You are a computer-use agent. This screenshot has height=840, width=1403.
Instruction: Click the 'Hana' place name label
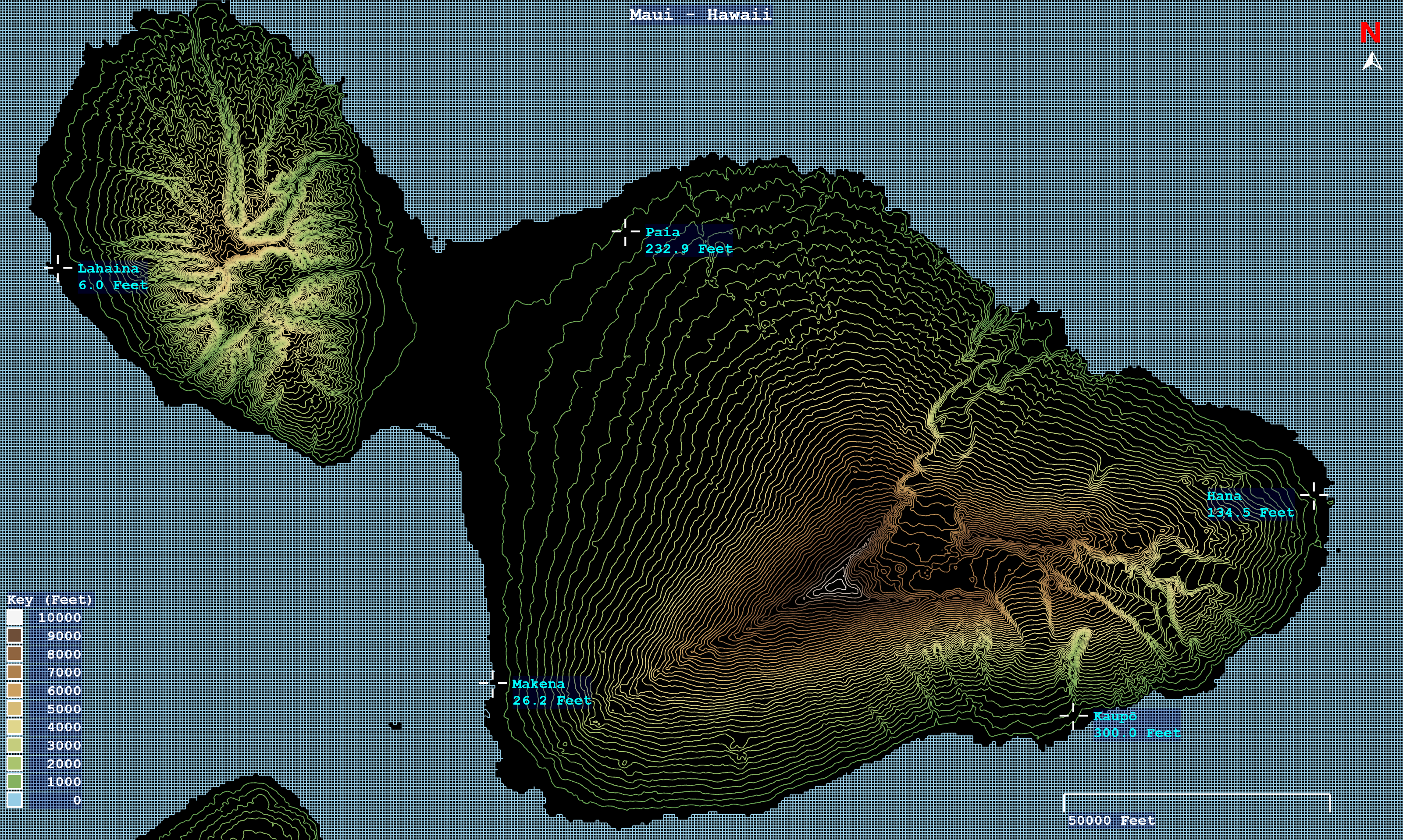[x=1224, y=496]
